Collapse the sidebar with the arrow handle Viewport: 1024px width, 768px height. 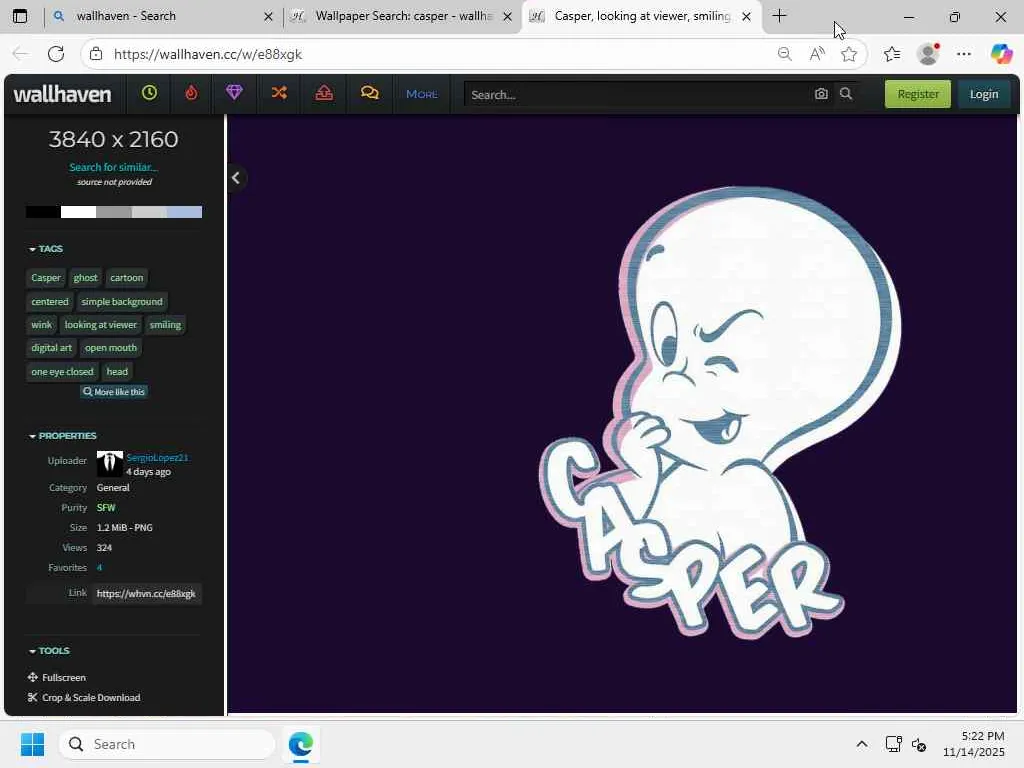pos(236,178)
